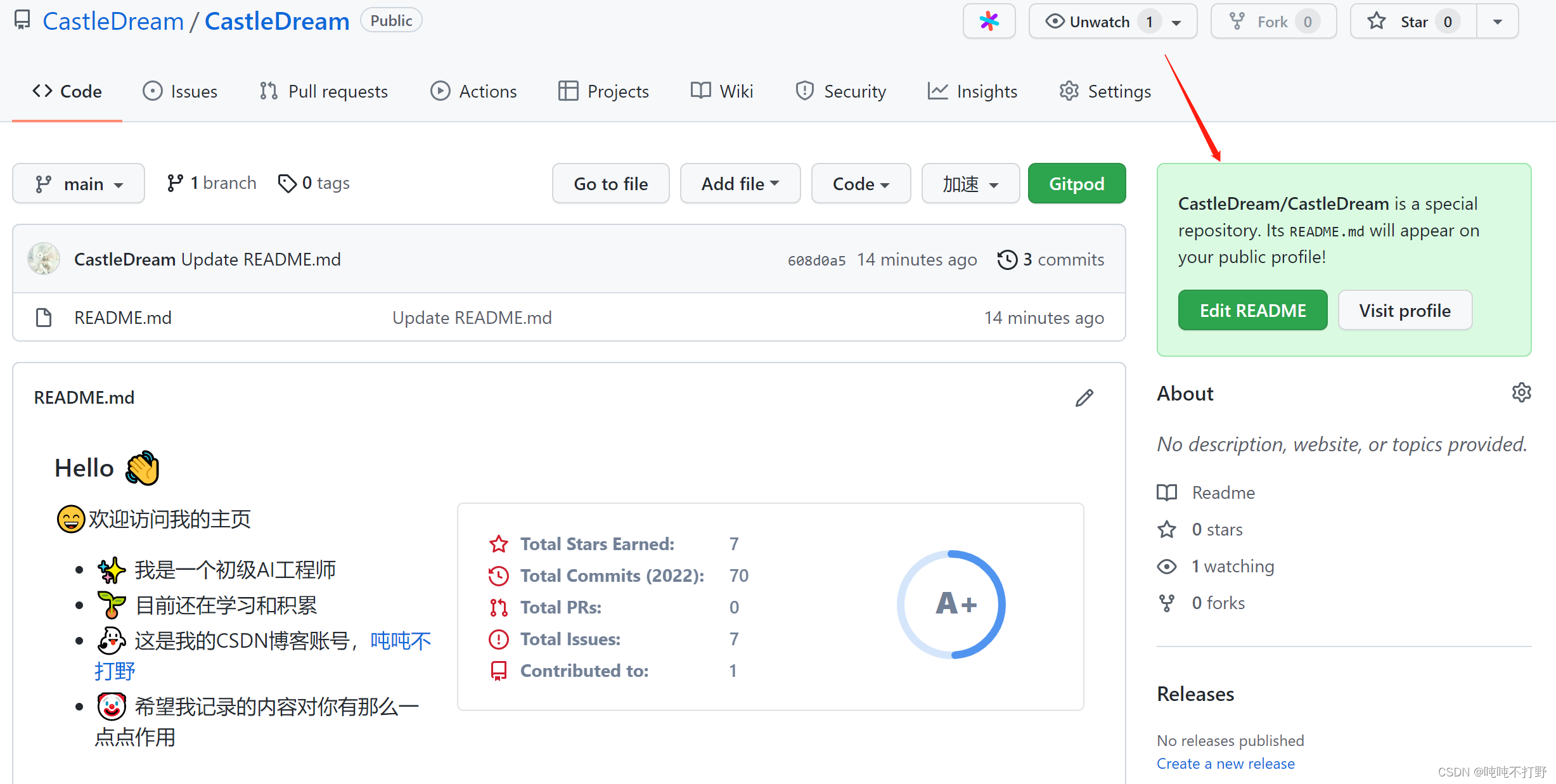Click the 1 branch icon link
This screenshot has height=784, width=1556.
(x=175, y=183)
